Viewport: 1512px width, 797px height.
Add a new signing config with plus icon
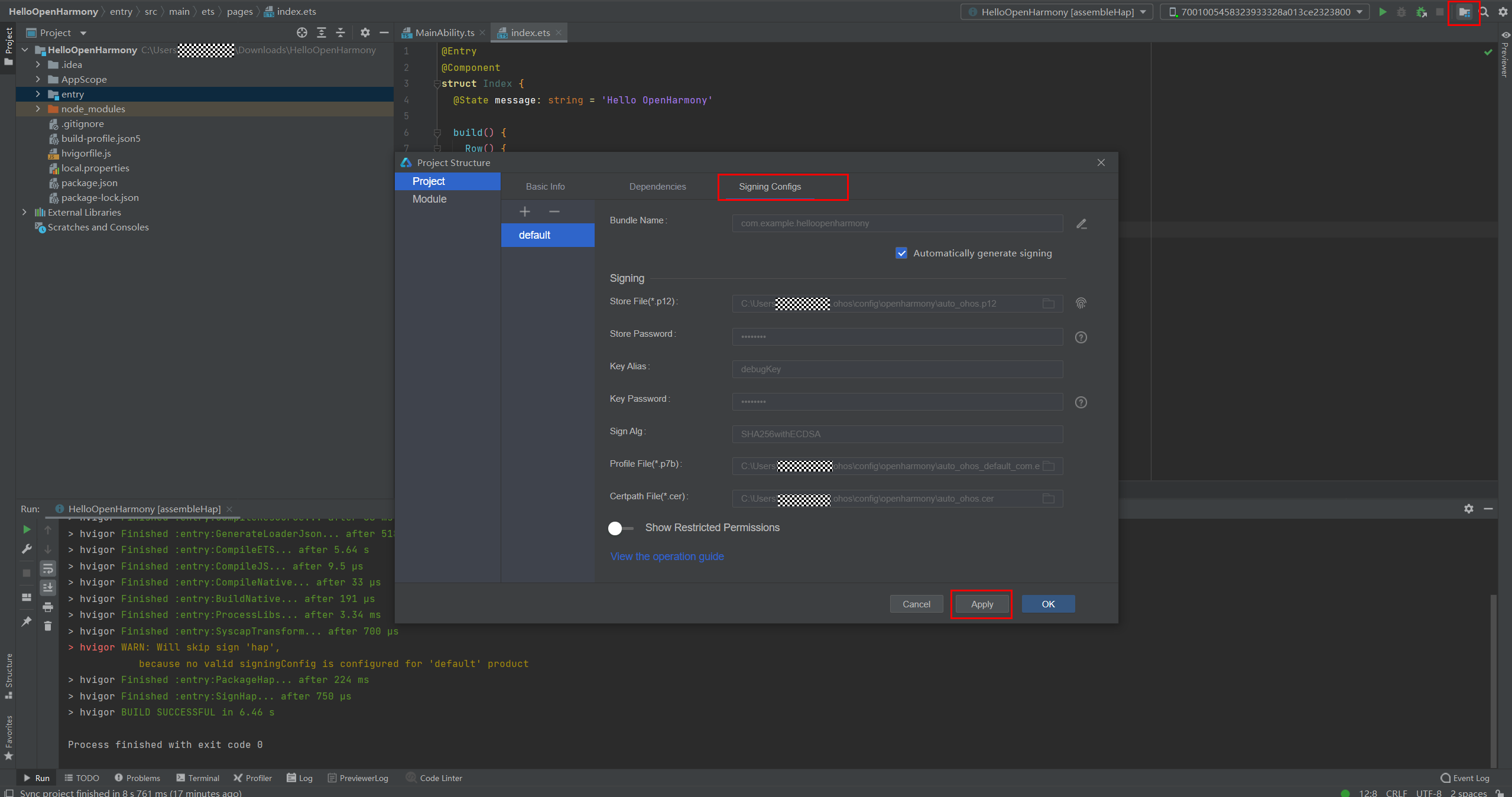525,212
